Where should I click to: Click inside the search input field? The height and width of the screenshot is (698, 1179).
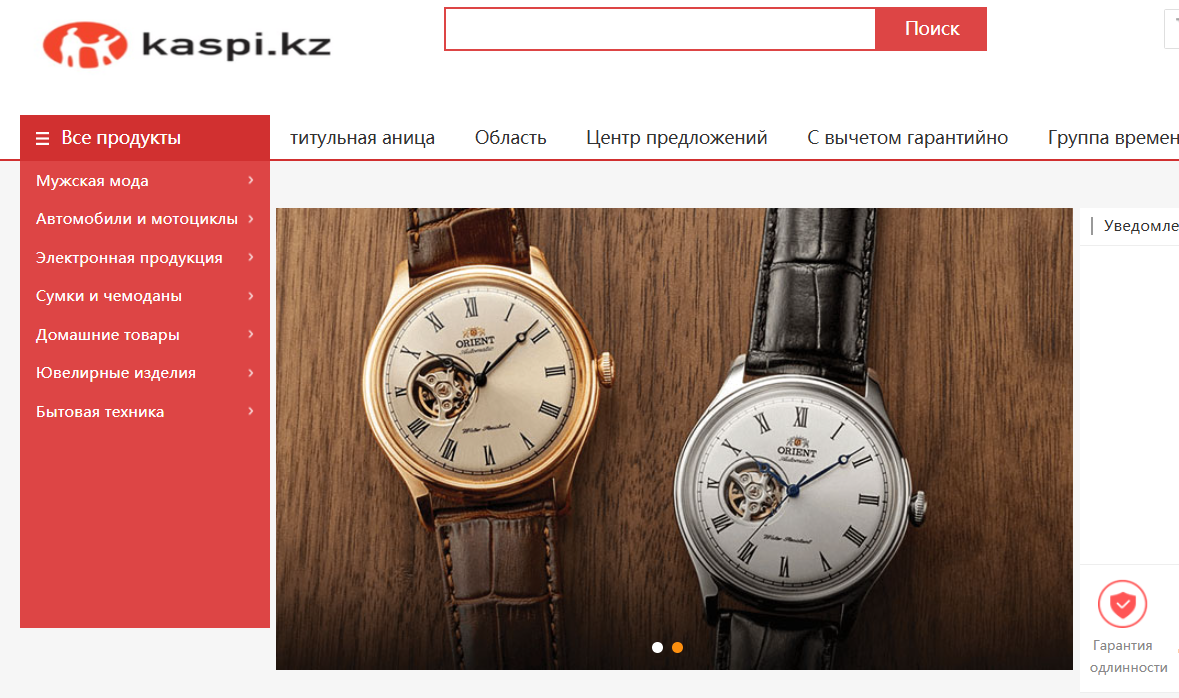coord(659,29)
